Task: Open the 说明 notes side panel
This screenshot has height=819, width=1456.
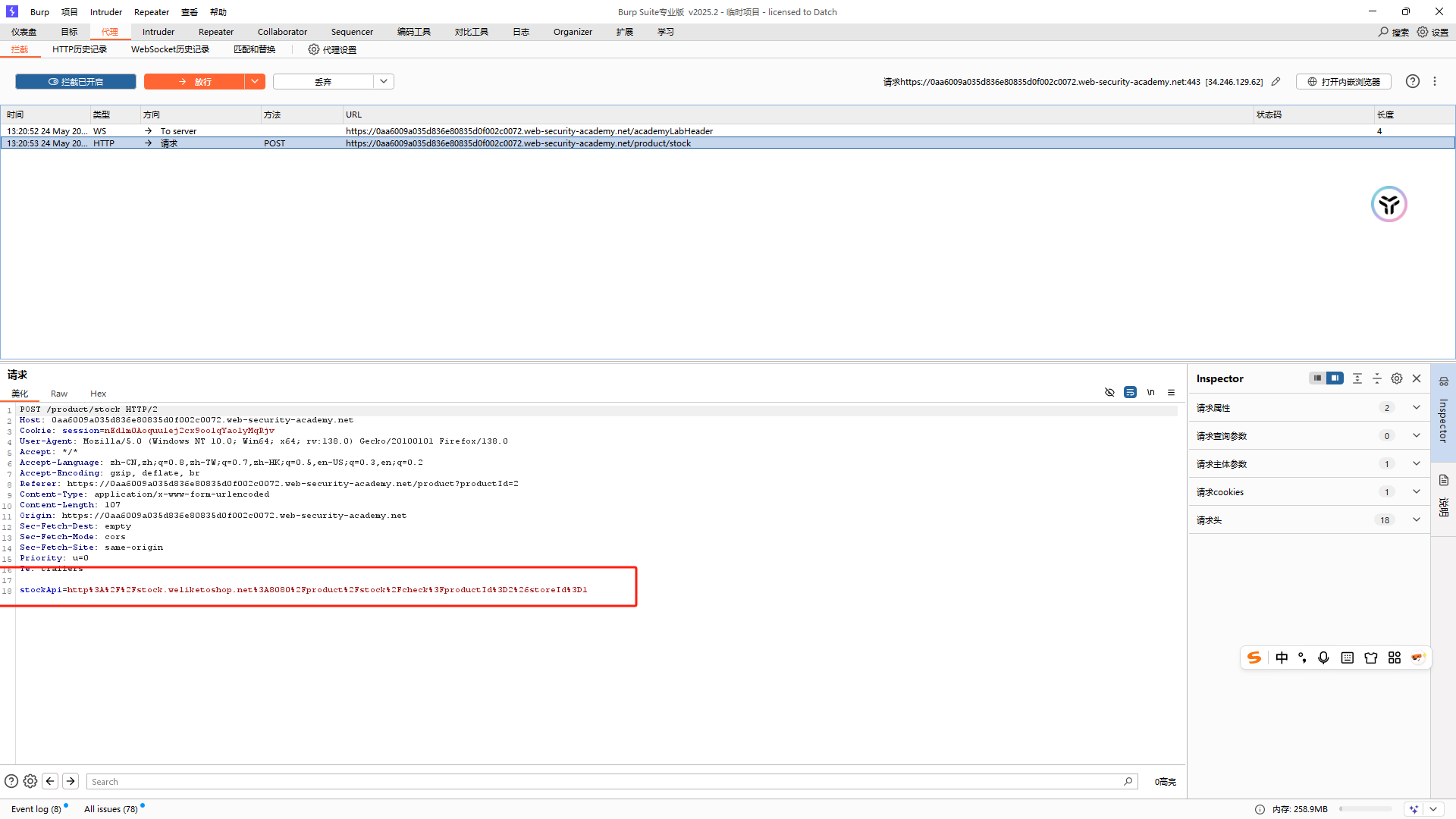Action: (x=1443, y=494)
